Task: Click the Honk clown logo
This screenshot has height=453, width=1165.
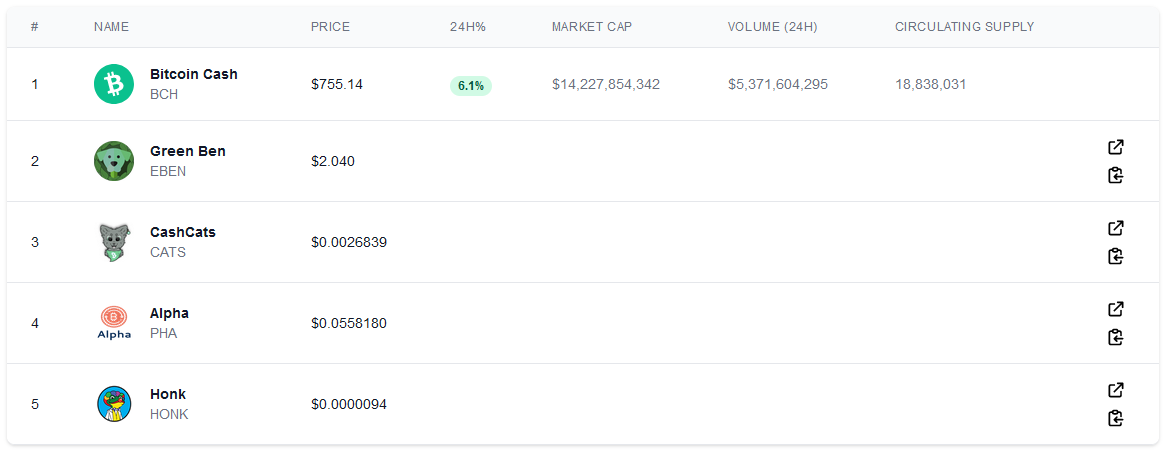Action: pyautogui.click(x=114, y=404)
